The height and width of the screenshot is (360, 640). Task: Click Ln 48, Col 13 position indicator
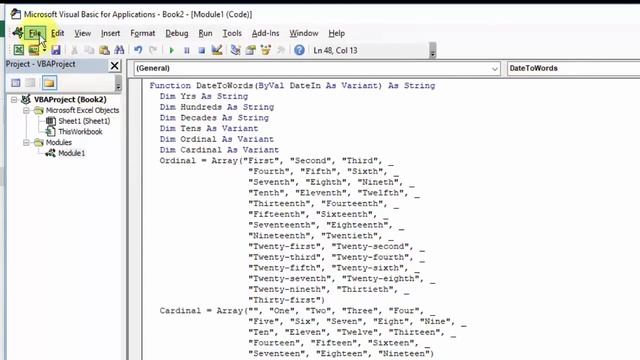(x=335, y=50)
